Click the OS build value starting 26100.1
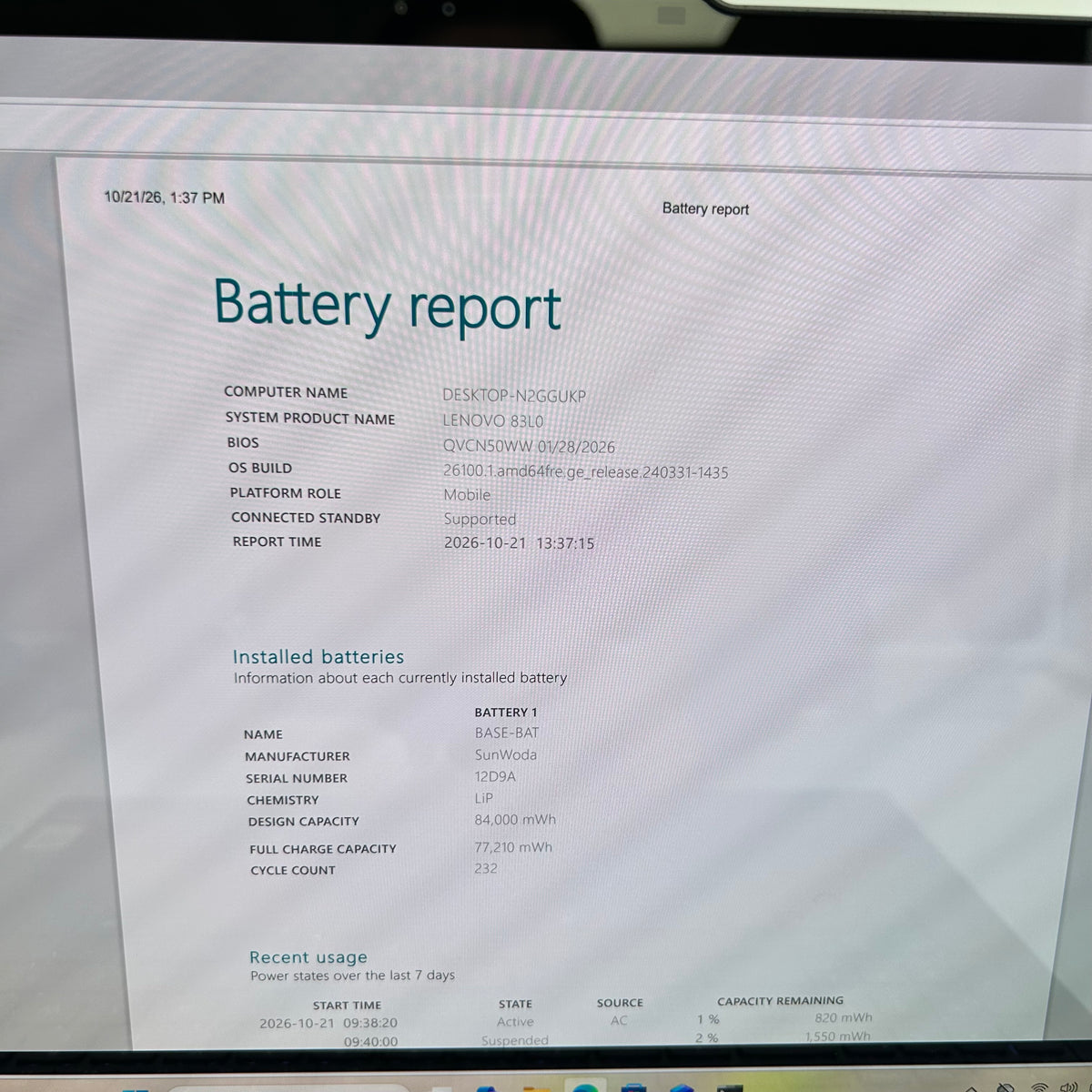Screen dimensions: 1092x1092 click(x=586, y=472)
